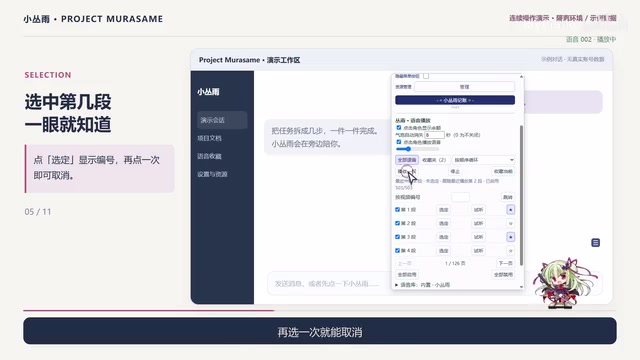Click 选定 for 第 1 段
640x360 pixels.
pyautogui.click(x=444, y=210)
